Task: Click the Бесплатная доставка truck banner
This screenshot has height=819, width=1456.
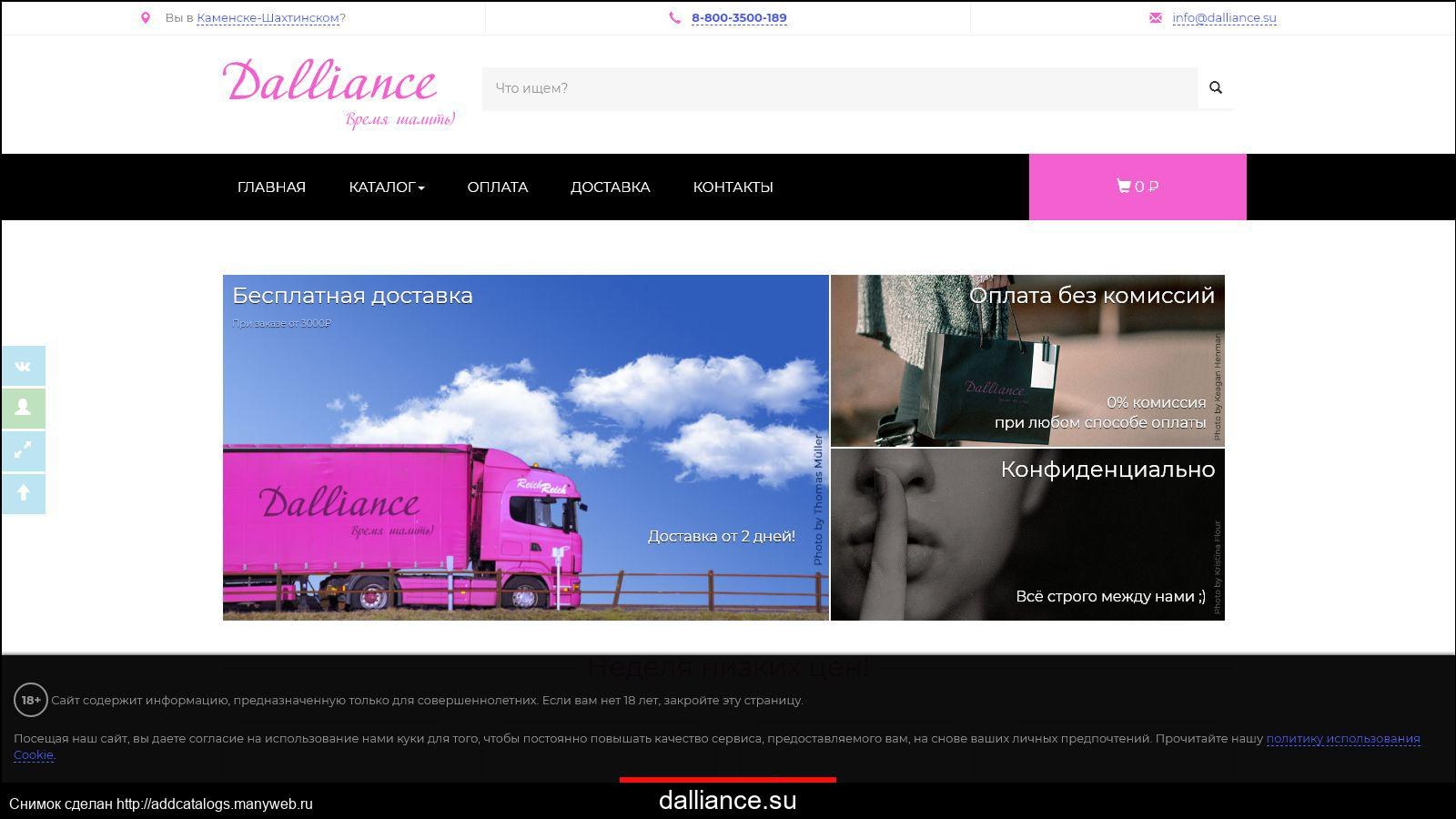Action: click(x=525, y=447)
